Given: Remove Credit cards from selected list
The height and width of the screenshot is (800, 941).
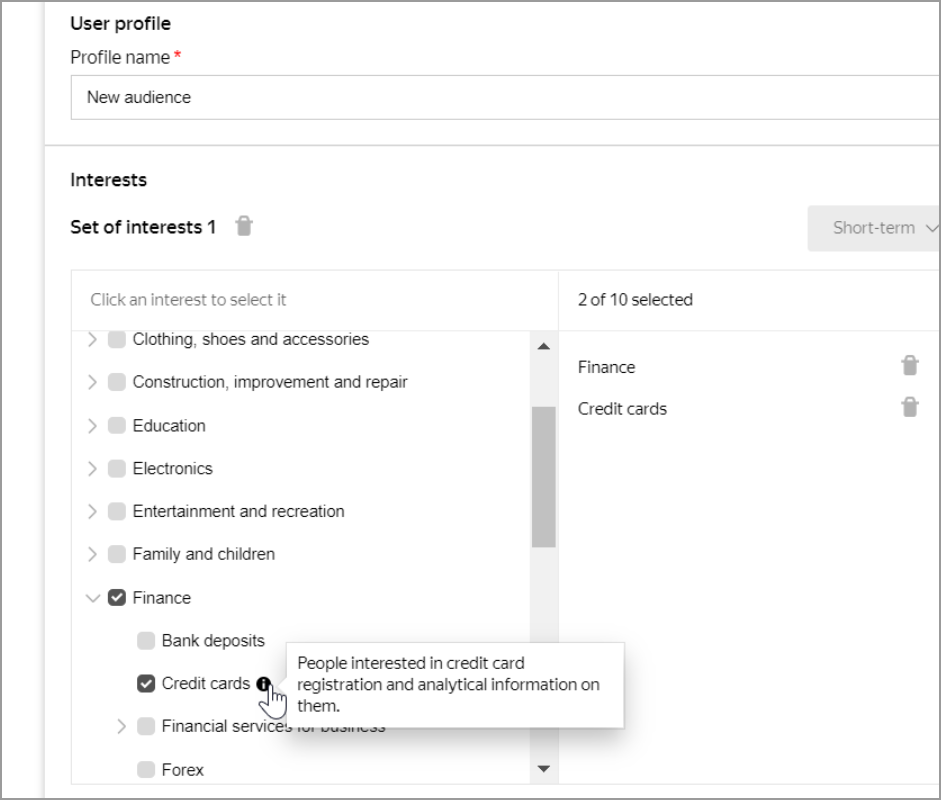Looking at the screenshot, I should coord(909,408).
